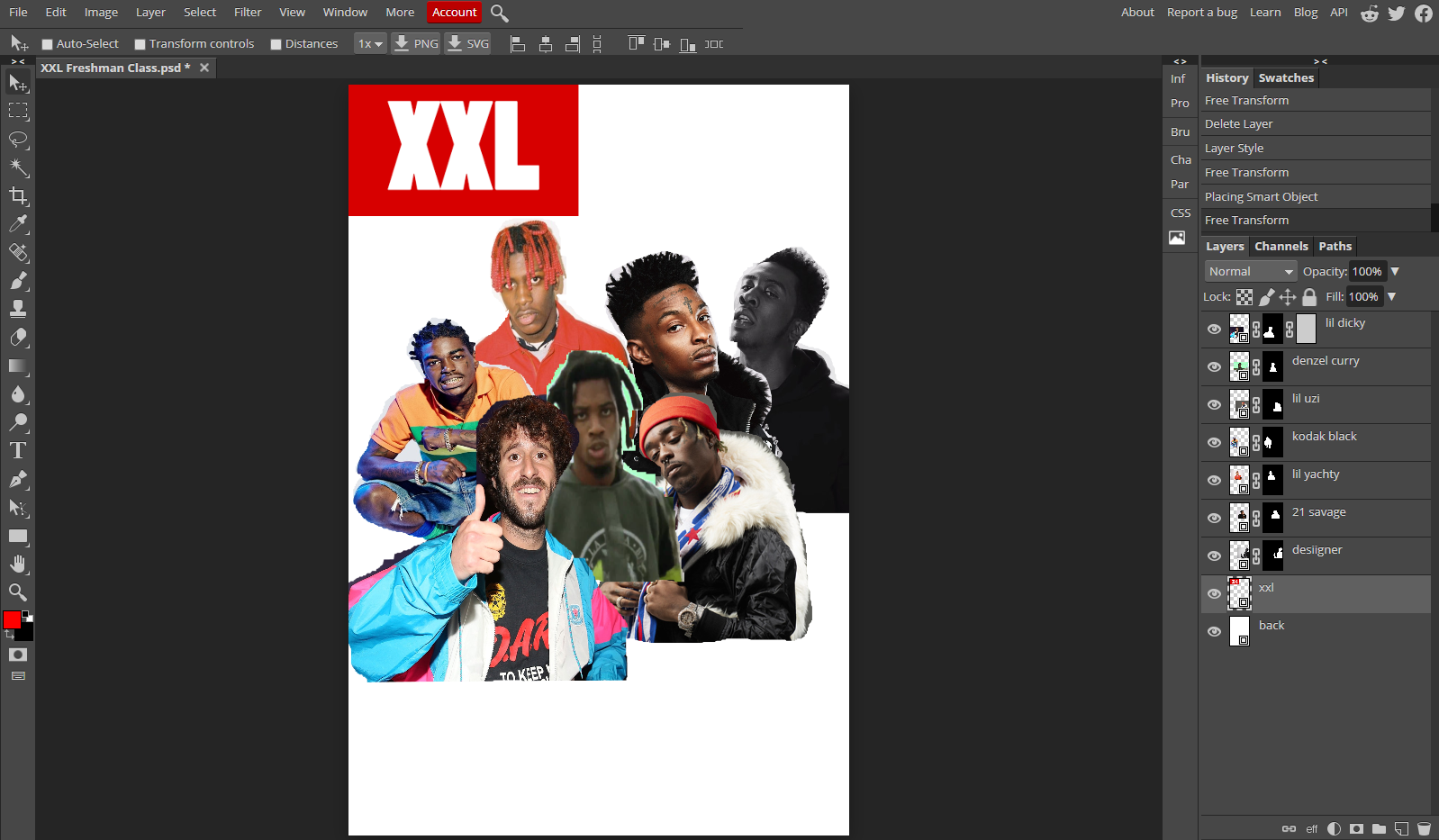The image size is (1439, 840).
Task: Hide the 21 savage layer
Action: pos(1214,519)
